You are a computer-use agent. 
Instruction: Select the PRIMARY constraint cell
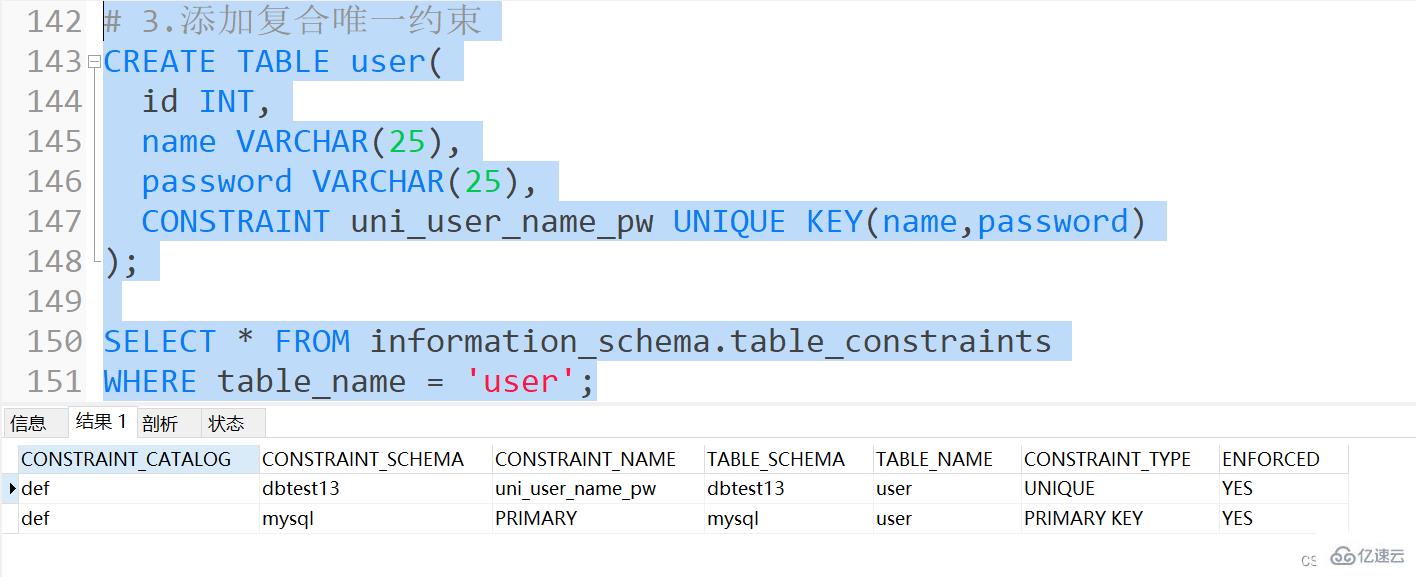click(536, 518)
